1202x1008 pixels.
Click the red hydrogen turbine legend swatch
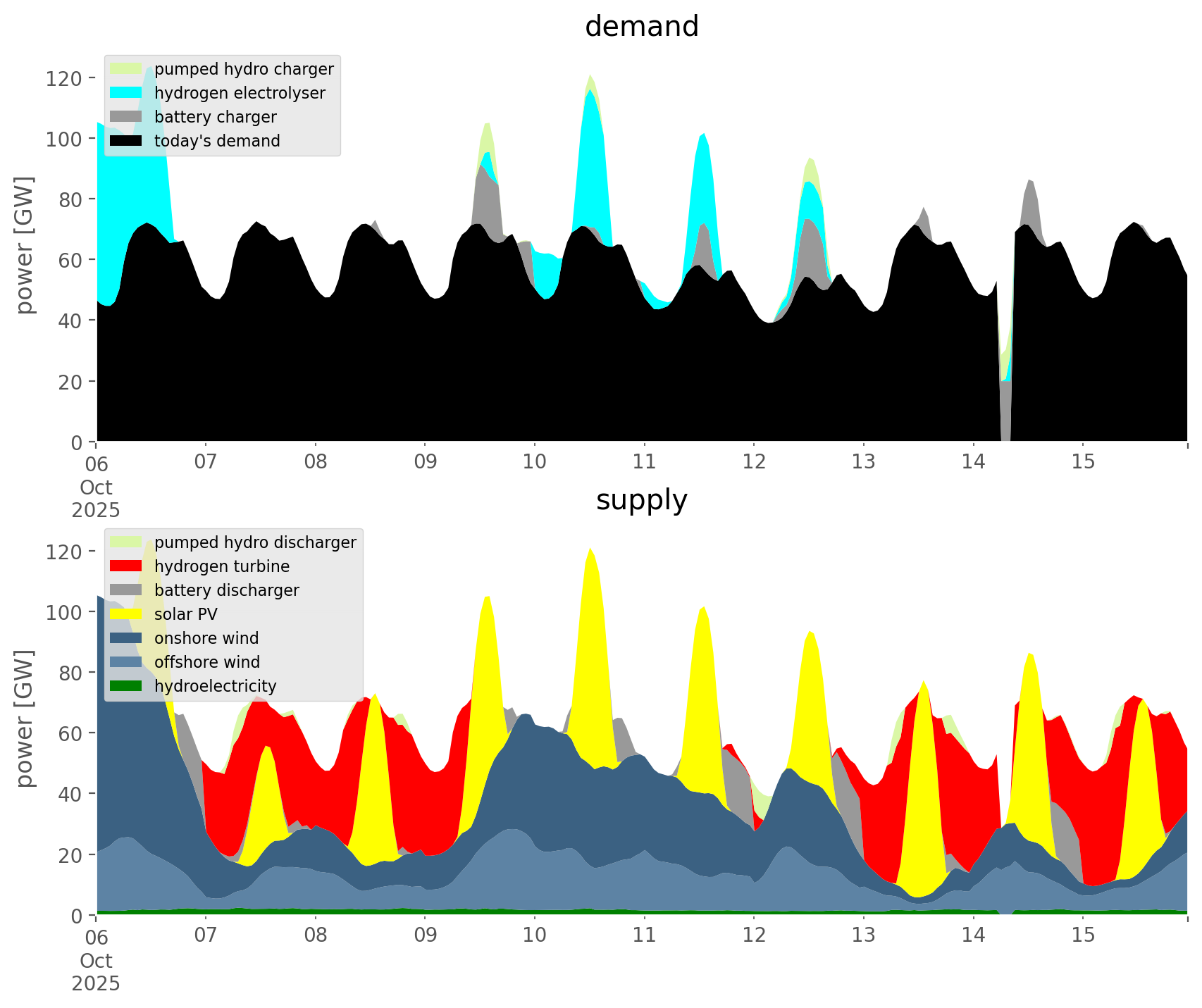tap(126, 566)
